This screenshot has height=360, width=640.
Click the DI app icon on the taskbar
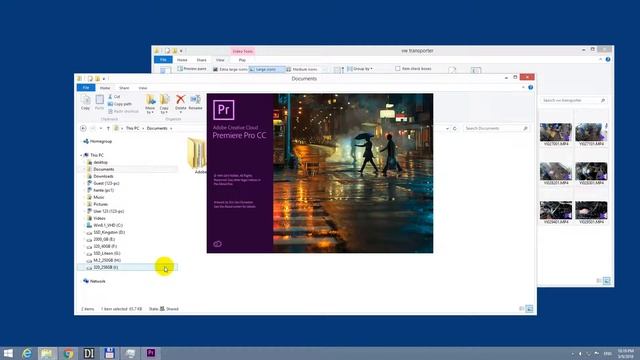point(89,353)
